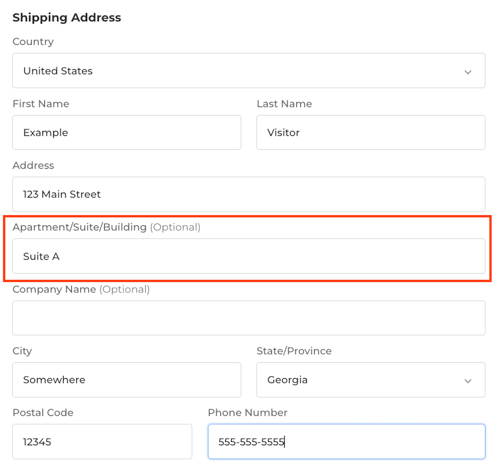
Task: Click the Country dropdown chevron arrow
Action: pos(468,72)
